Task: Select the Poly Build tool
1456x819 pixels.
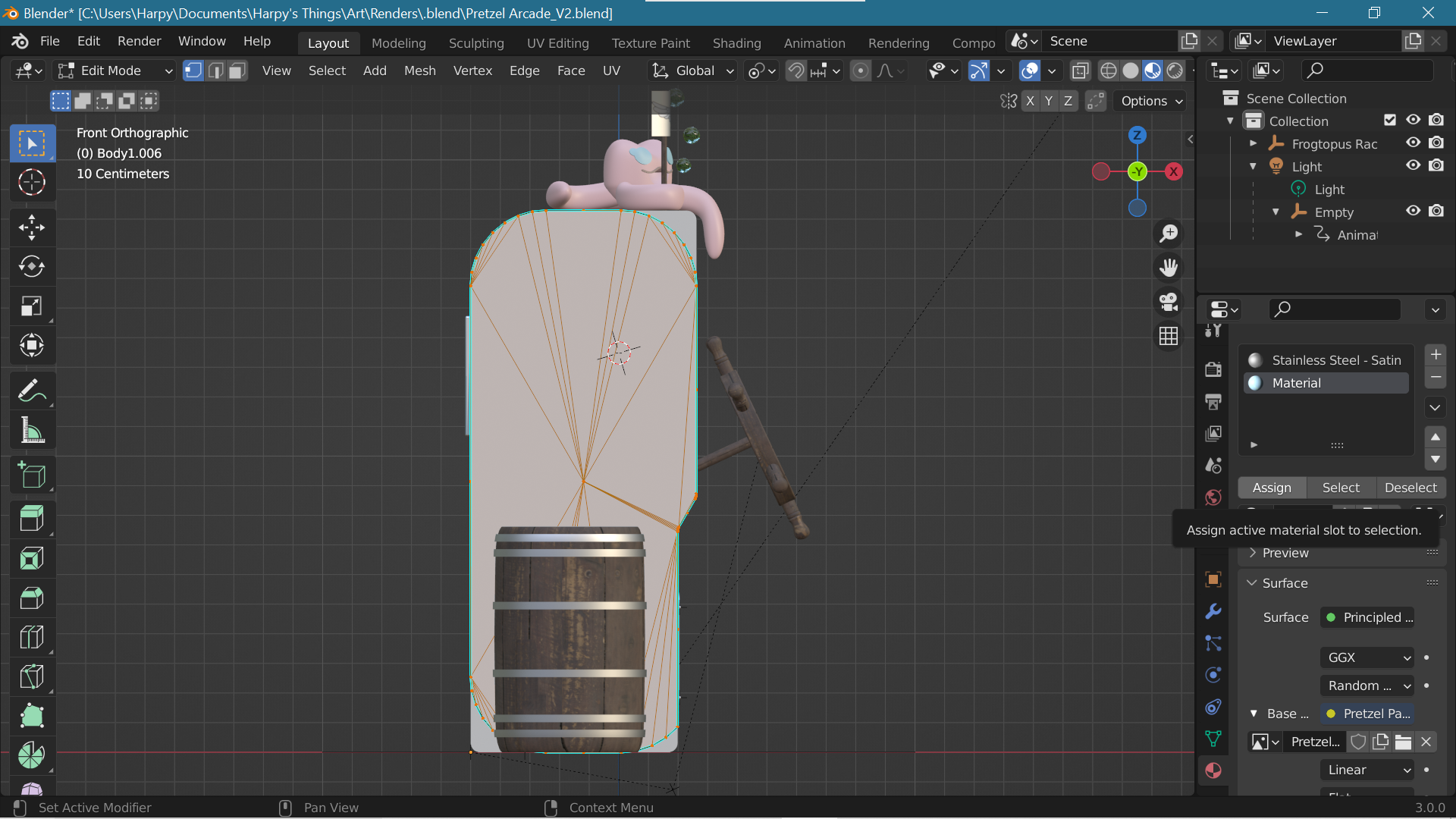Action: pos(32,717)
